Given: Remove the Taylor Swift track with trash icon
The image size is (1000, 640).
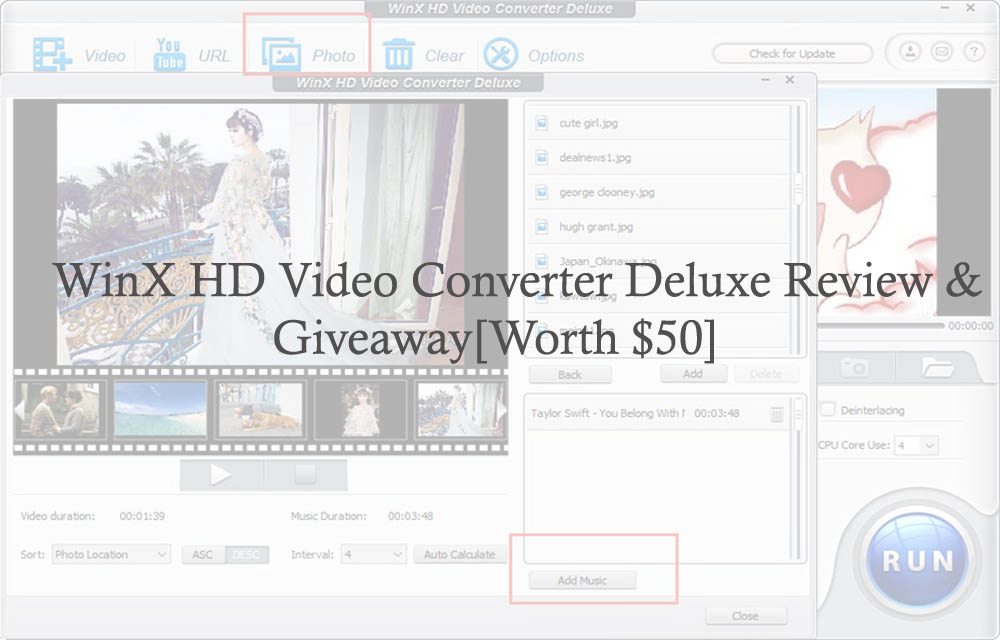Looking at the screenshot, I should pos(777,414).
